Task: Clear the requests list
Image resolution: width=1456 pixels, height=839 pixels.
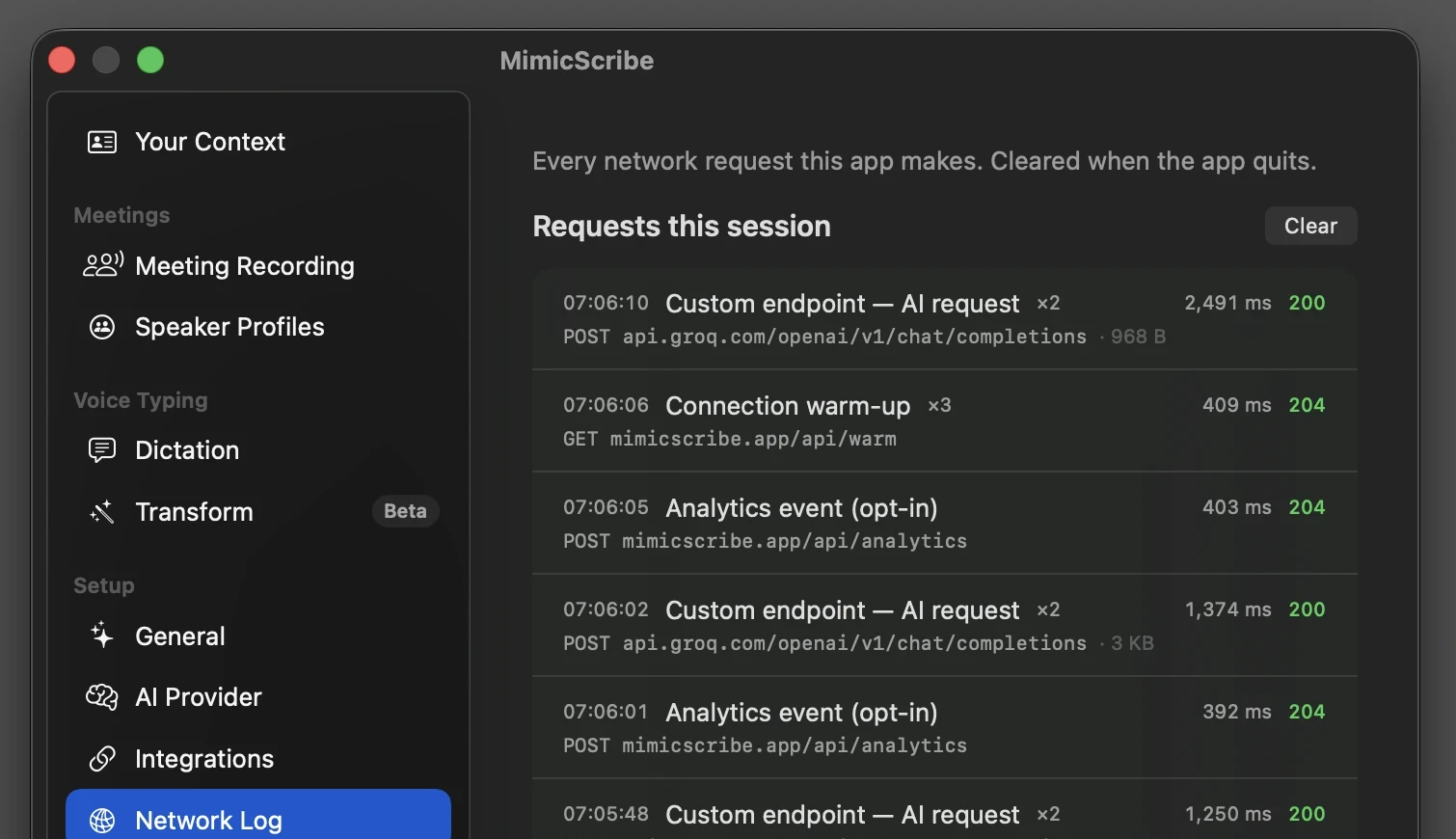Action: click(1310, 226)
